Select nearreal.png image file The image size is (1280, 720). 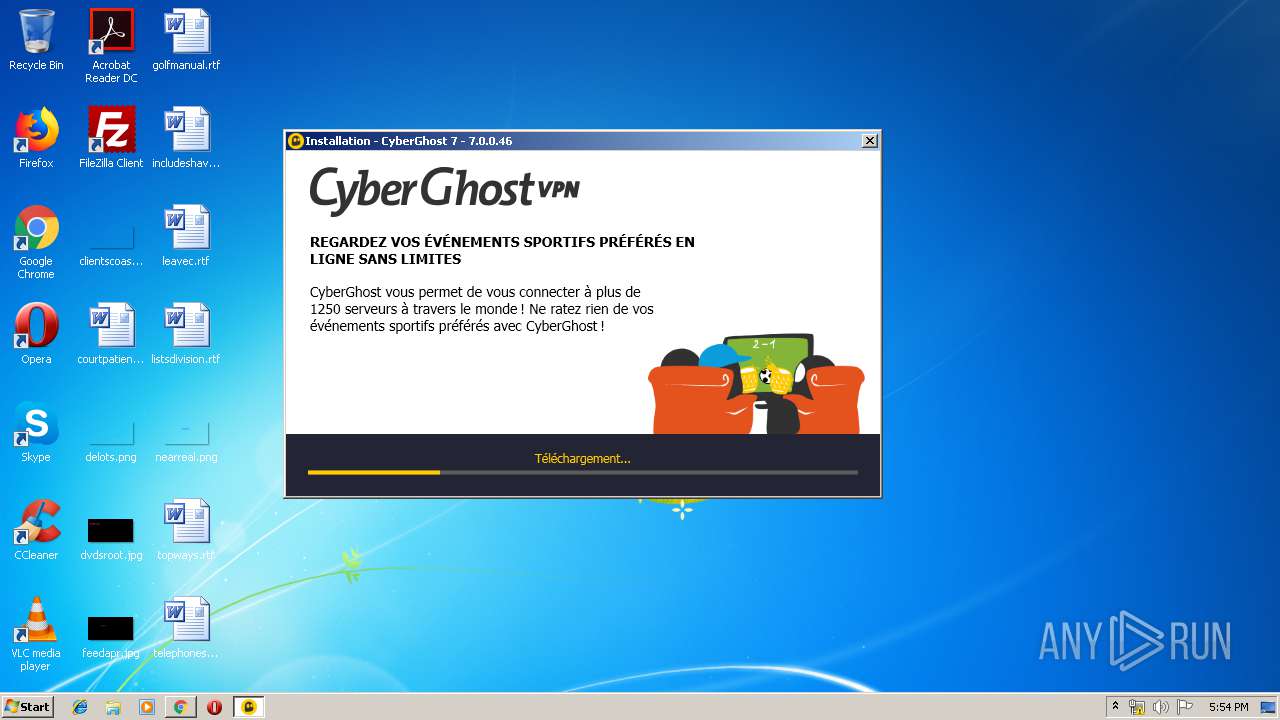coord(186,440)
